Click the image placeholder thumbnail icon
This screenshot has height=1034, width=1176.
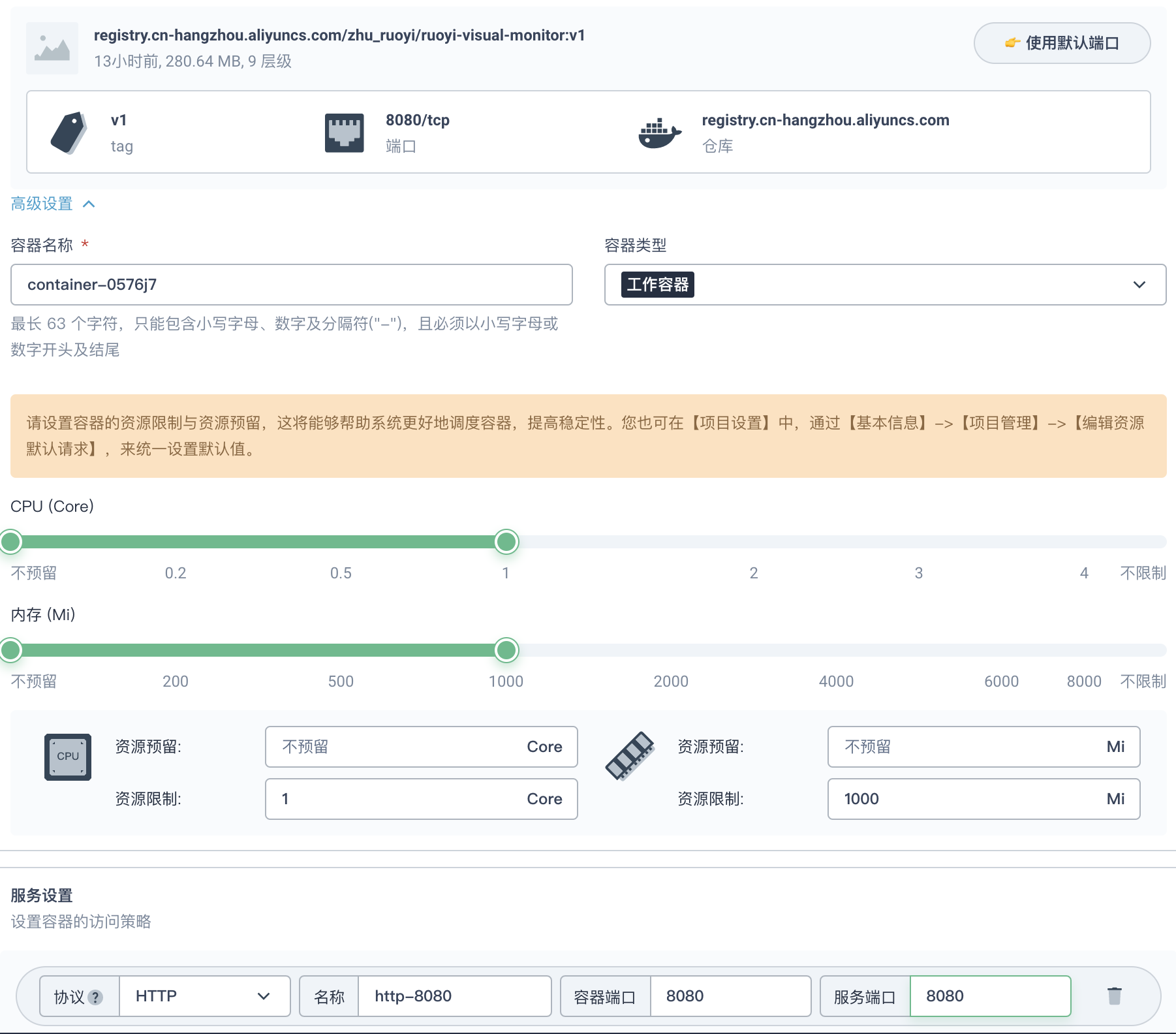(x=52, y=48)
